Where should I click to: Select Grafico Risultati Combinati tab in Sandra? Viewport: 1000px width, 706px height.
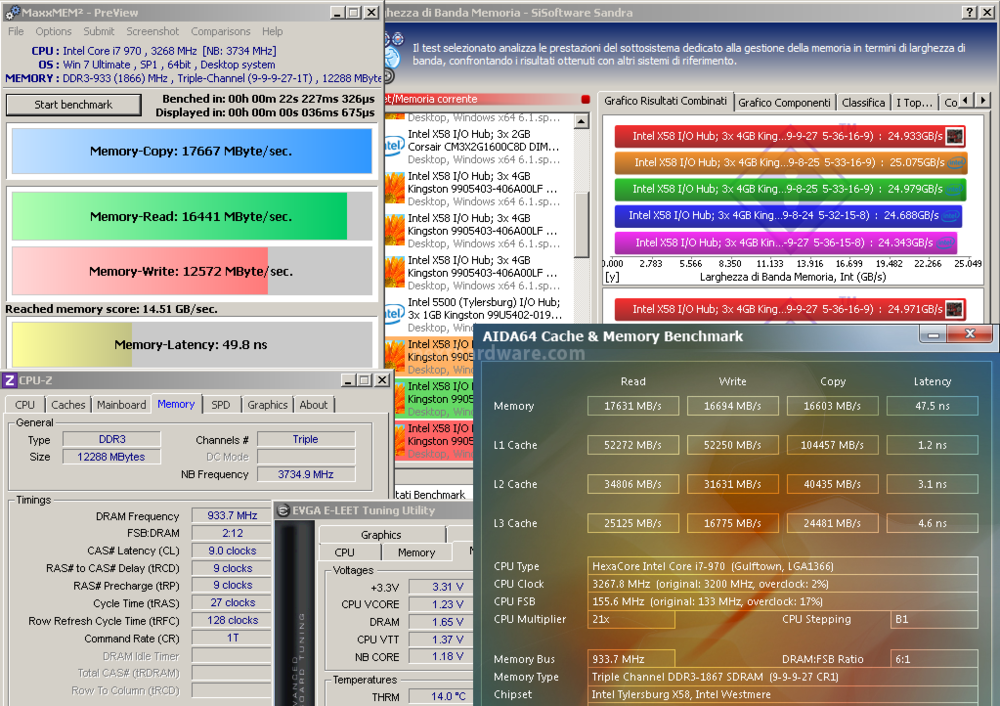665,101
